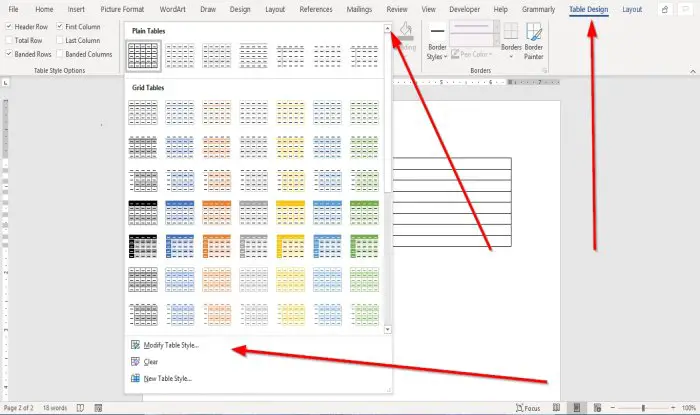The height and width of the screenshot is (415, 700).
Task: Open the Insert ribbon tab
Action: coord(76,9)
